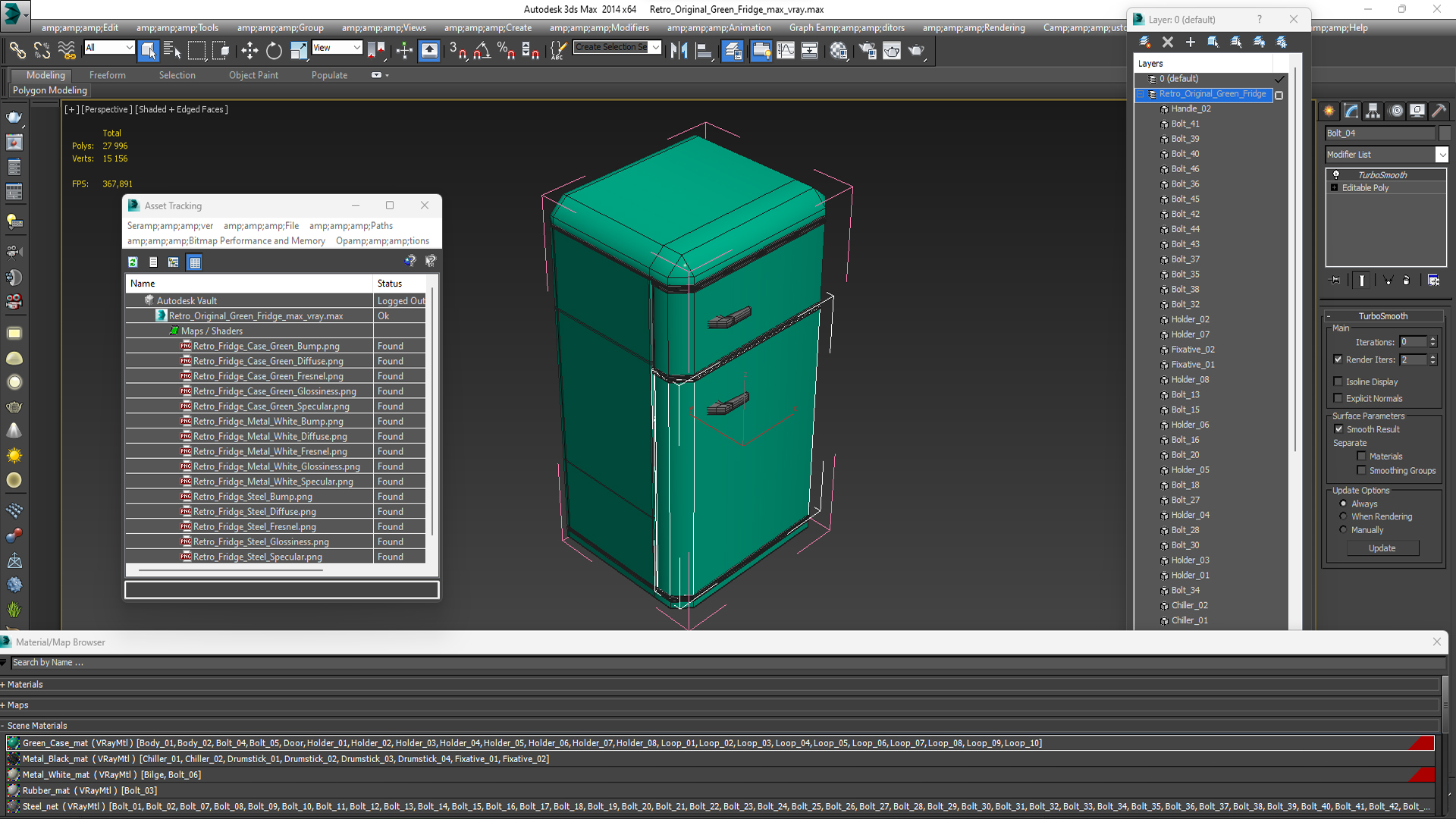Open Render Setup from toolbar
The width and height of the screenshot is (1456, 819).
[x=867, y=51]
